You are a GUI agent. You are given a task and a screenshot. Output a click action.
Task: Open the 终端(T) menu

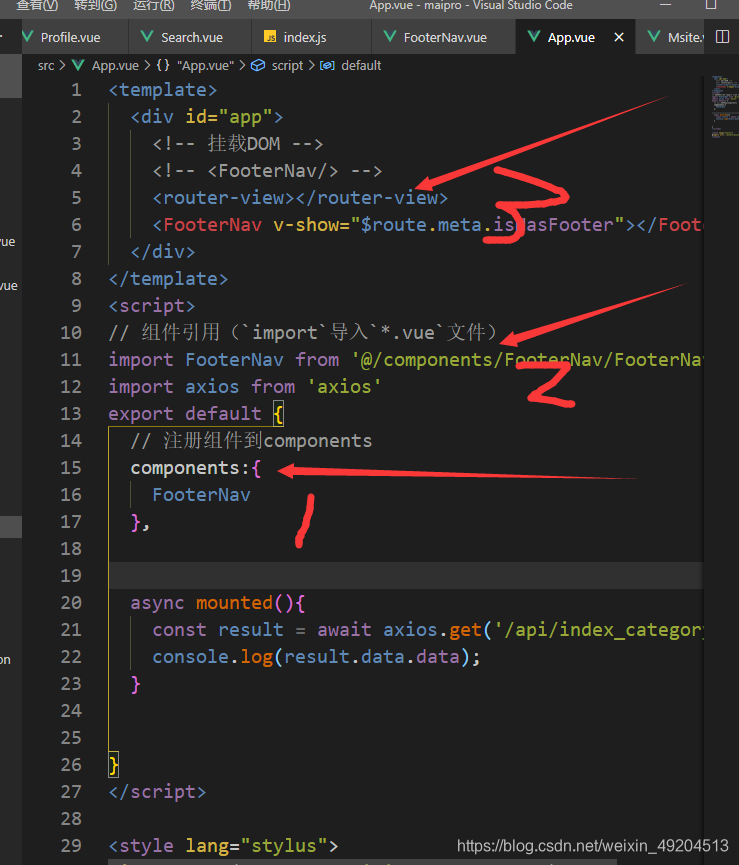(x=211, y=6)
